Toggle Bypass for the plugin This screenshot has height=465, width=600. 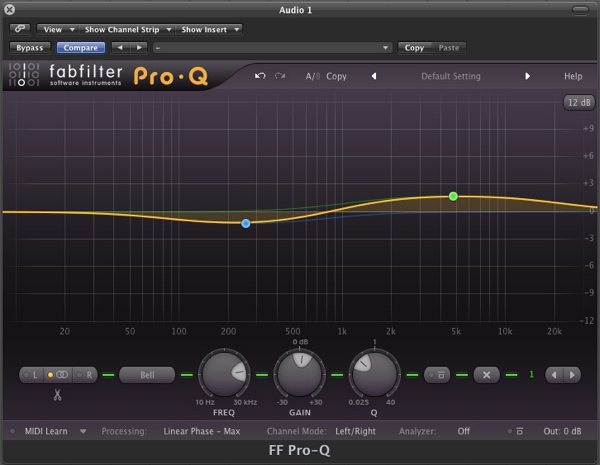tap(30, 47)
